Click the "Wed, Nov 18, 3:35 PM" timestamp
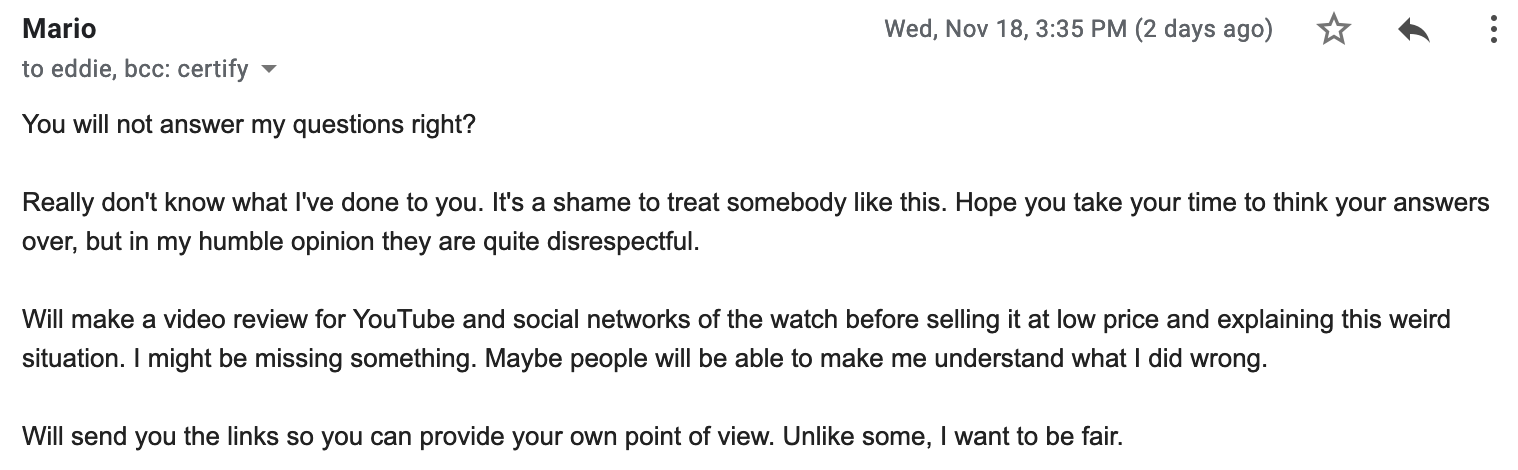The height and width of the screenshot is (470, 1518). (1005, 30)
